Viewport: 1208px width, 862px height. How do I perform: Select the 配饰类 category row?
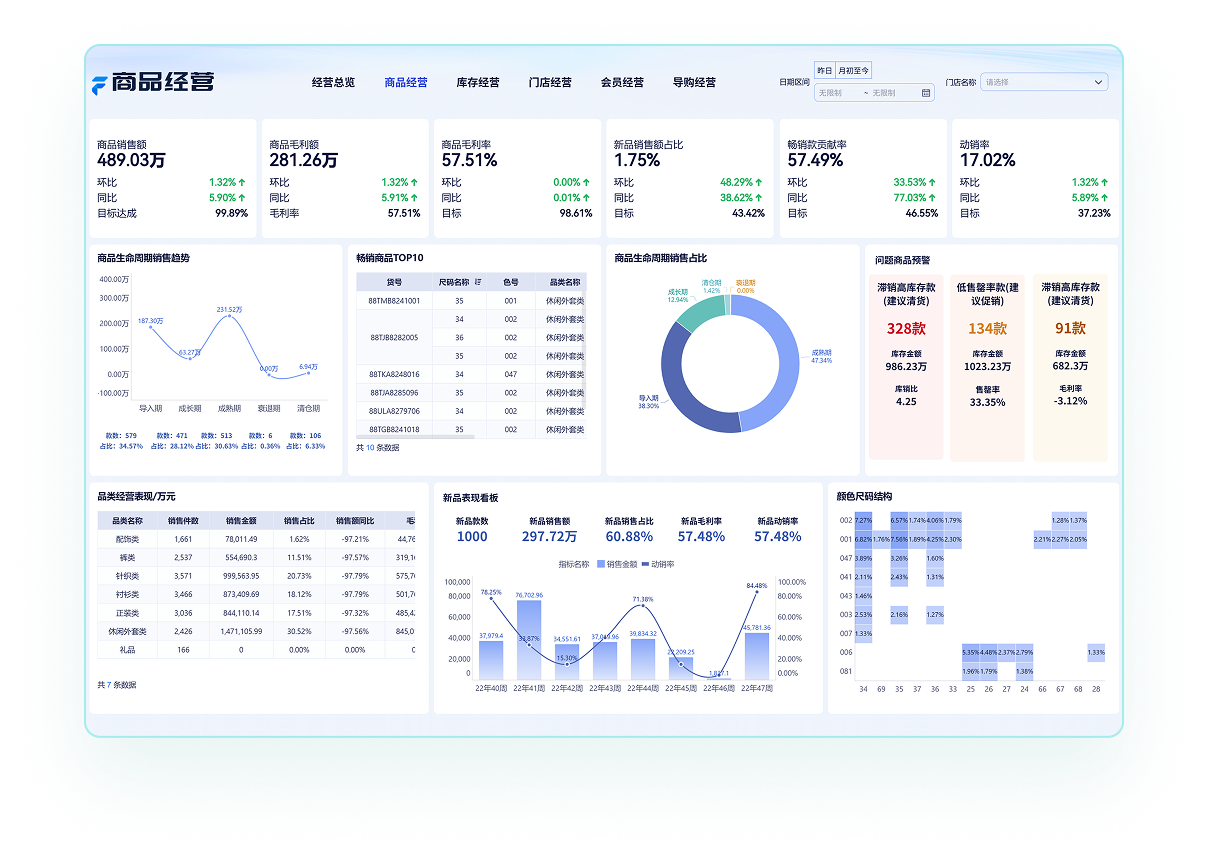pyautogui.click(x=256, y=539)
